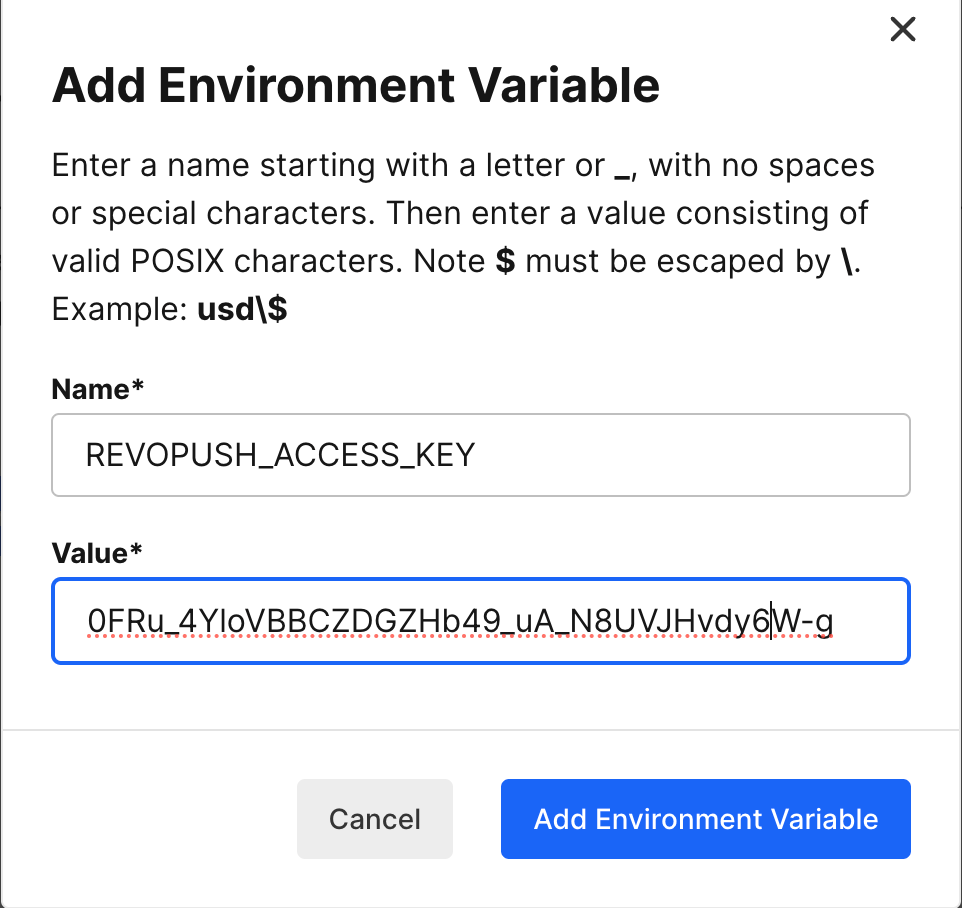Focus the Value input field
This screenshot has height=908, width=962.
tap(480, 621)
